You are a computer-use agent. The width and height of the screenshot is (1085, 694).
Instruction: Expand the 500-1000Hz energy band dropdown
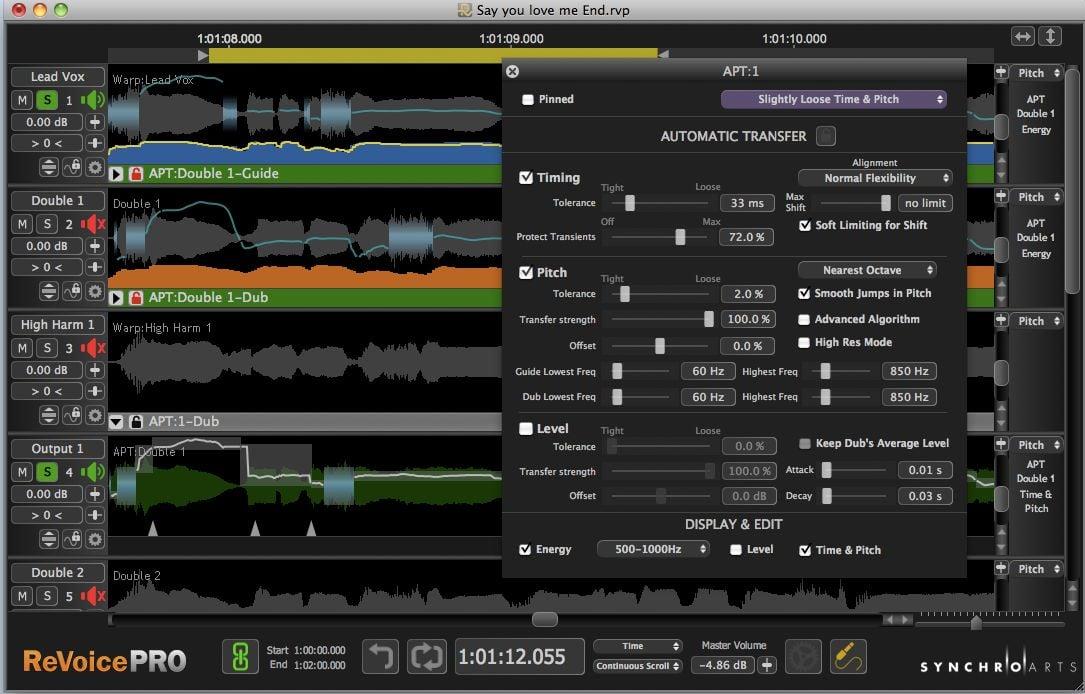click(x=653, y=549)
